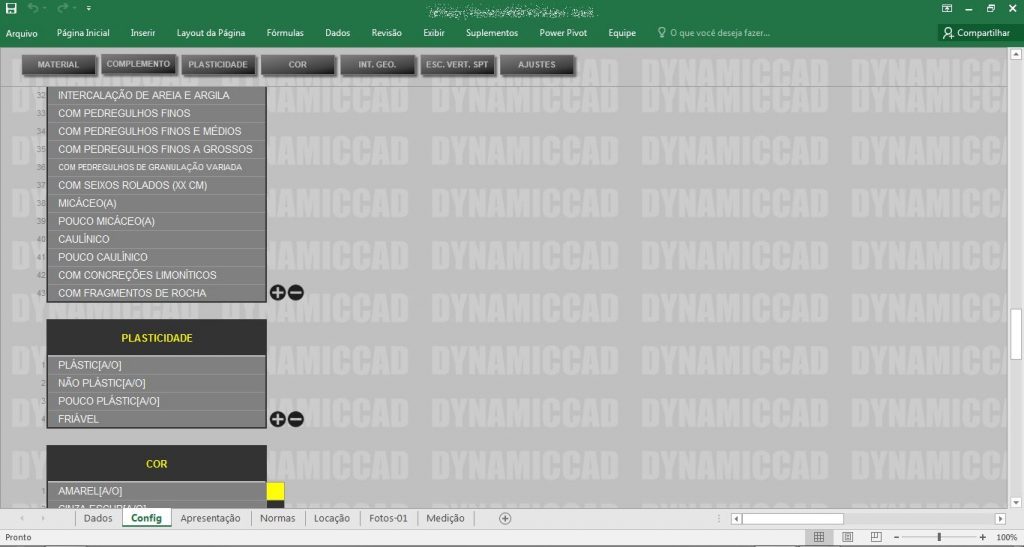Click the AJUSTES navigation button
The height and width of the screenshot is (547, 1024).
(x=537, y=65)
